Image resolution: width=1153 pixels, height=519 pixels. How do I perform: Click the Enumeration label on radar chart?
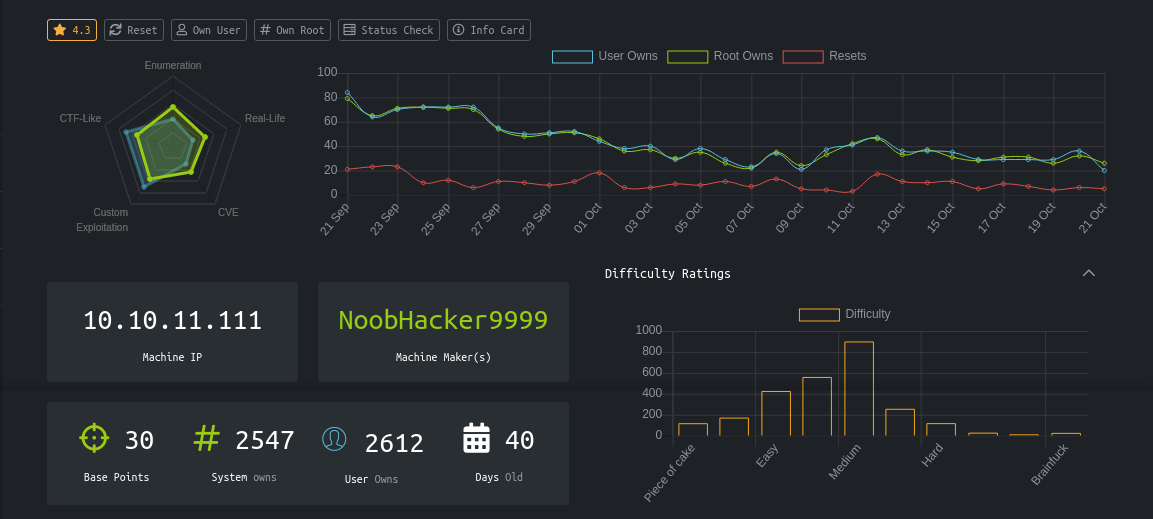172,65
